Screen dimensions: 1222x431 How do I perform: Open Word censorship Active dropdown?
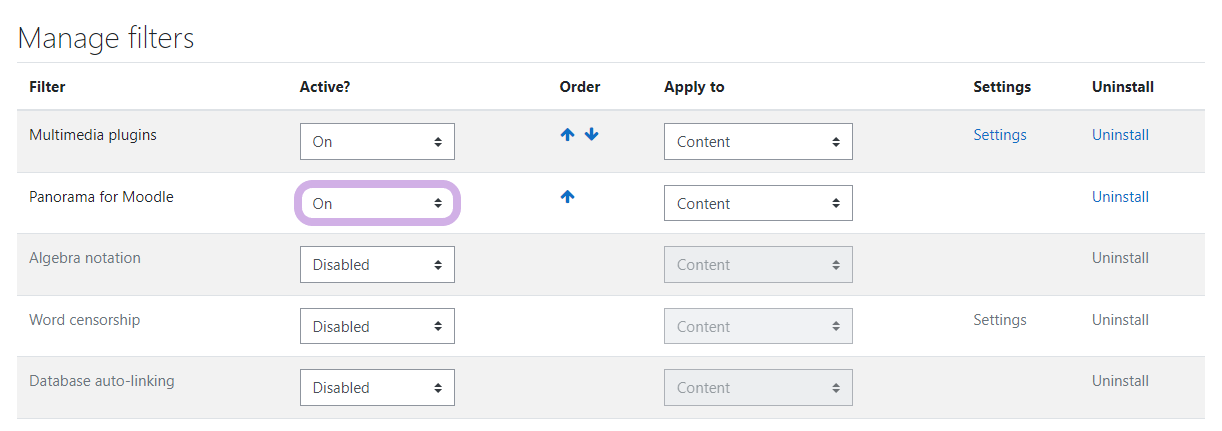click(377, 326)
